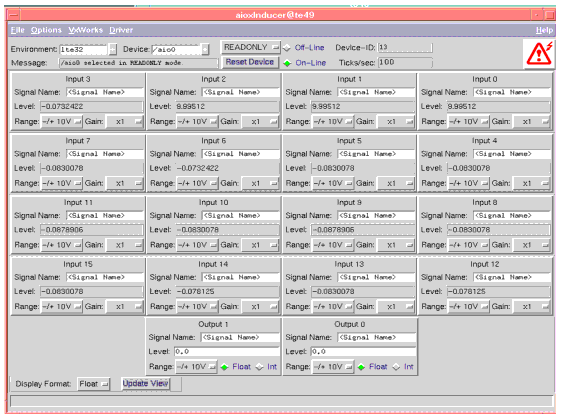Open the window menu button in title bar
Viewport: 561px width, 415px height.
14,15
